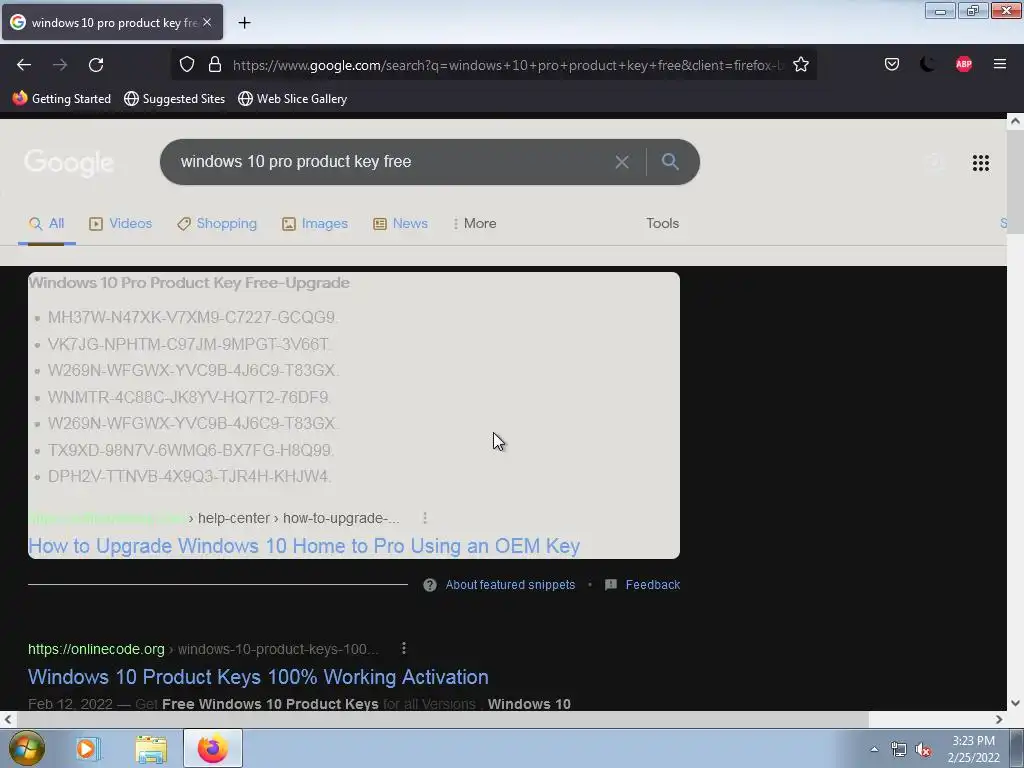1024x768 pixels.
Task: Switch to the Videos tab
Action: (x=121, y=224)
